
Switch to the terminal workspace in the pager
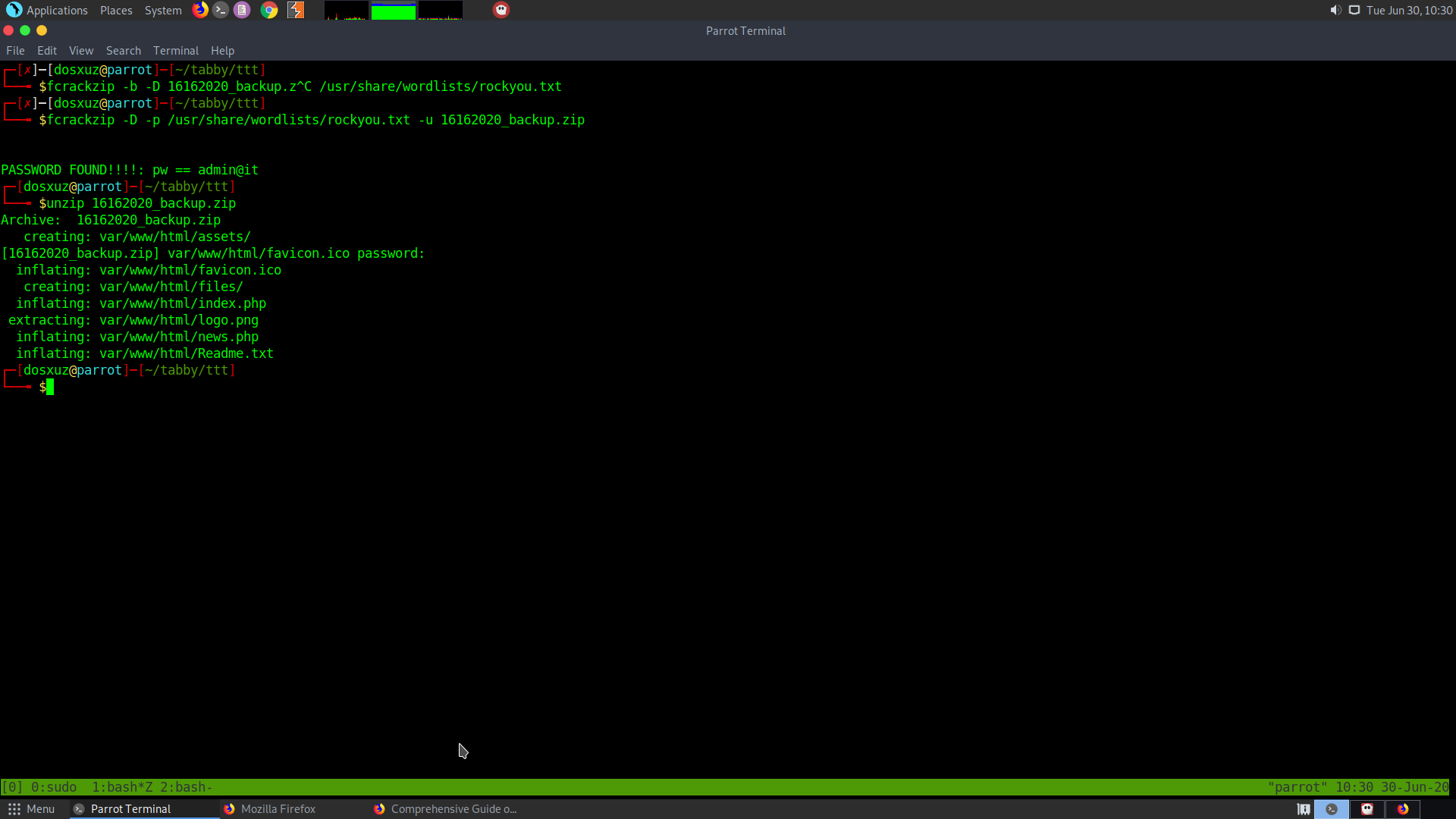point(1332,809)
